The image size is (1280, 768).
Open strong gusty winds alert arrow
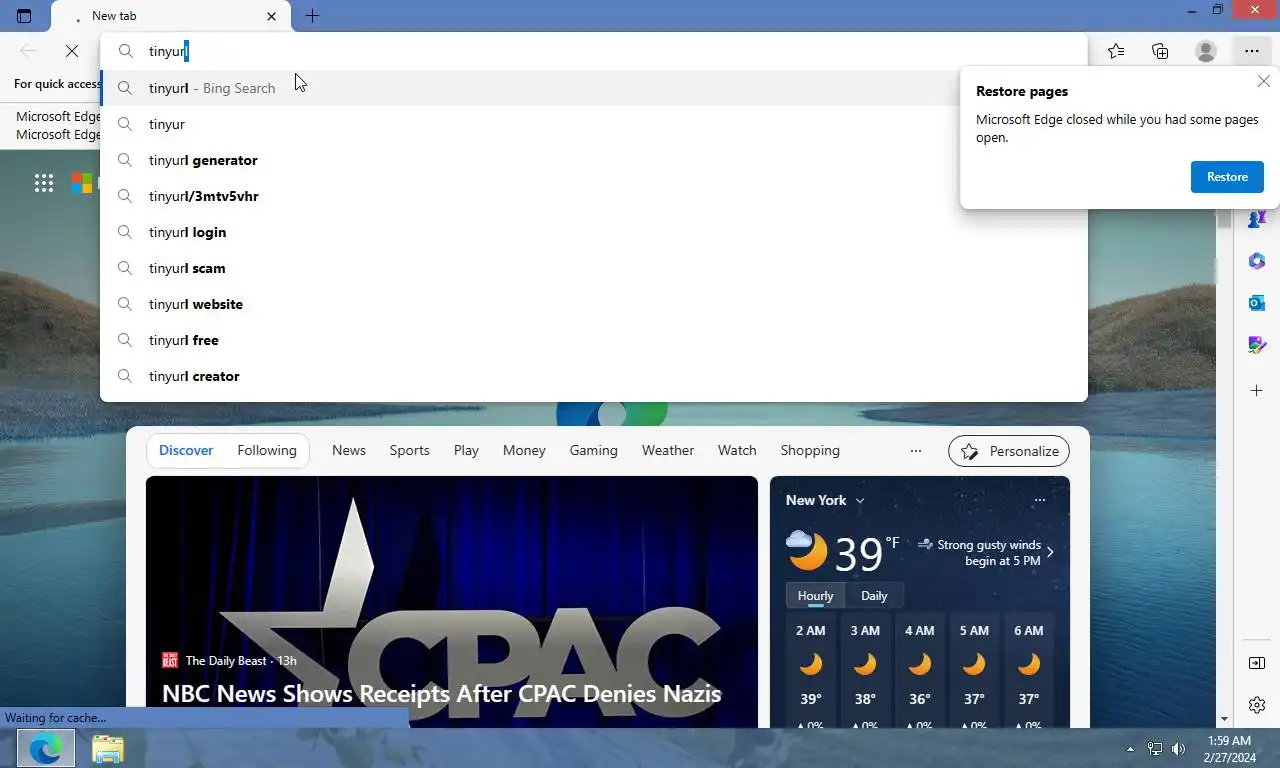coord(1050,552)
